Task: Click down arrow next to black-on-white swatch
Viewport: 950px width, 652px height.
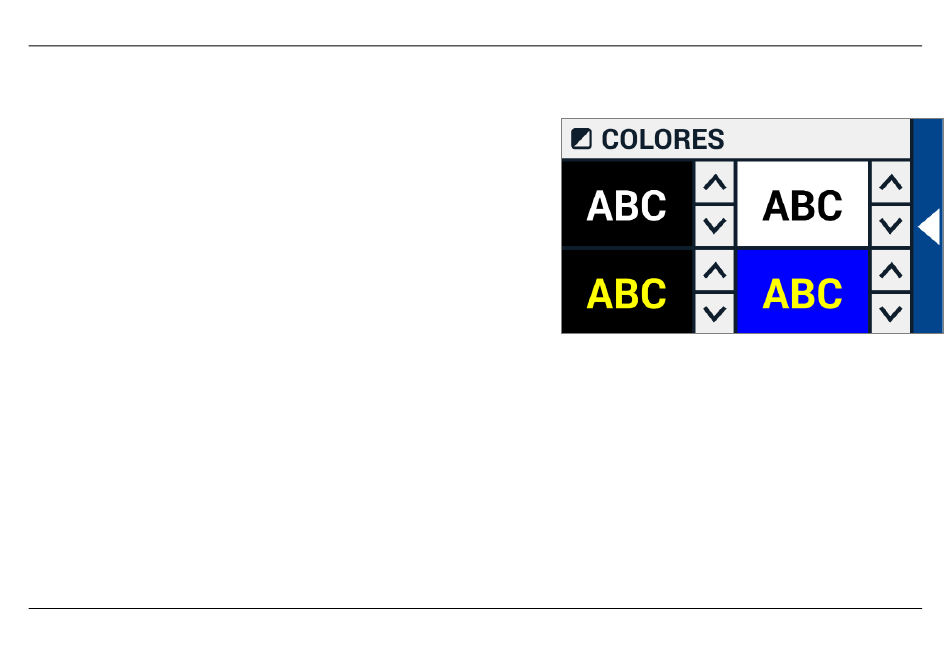Action: pos(891,226)
